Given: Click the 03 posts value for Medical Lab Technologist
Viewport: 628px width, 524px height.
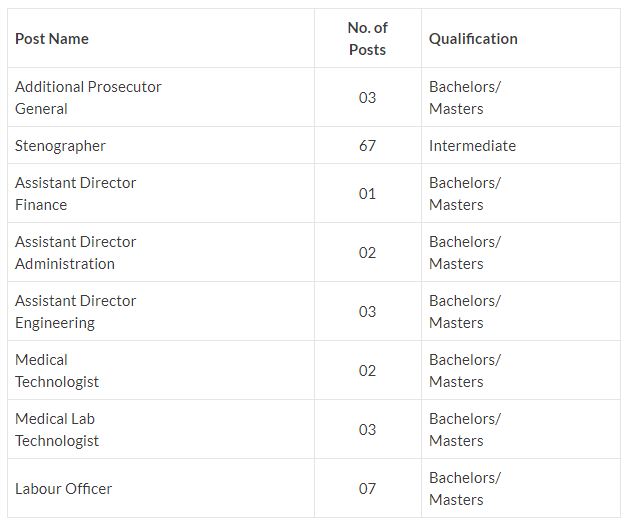Looking at the screenshot, I should coord(367,430).
